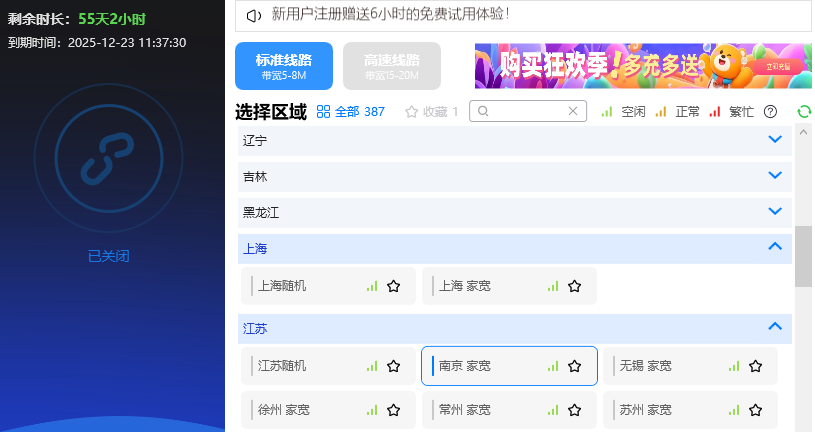The image size is (815, 432).
Task: Open the 收藏 favorites list
Action: [431, 112]
